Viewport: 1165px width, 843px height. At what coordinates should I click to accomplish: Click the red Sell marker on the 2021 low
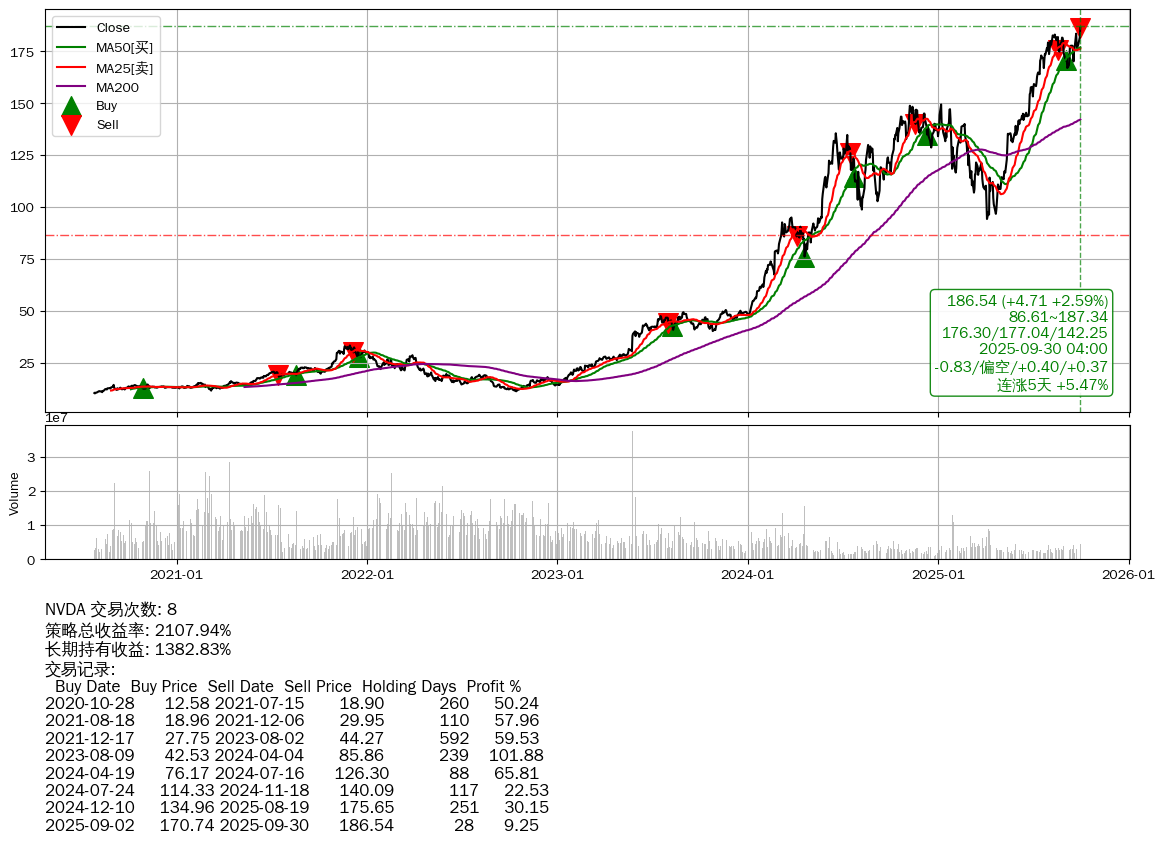[x=278, y=374]
